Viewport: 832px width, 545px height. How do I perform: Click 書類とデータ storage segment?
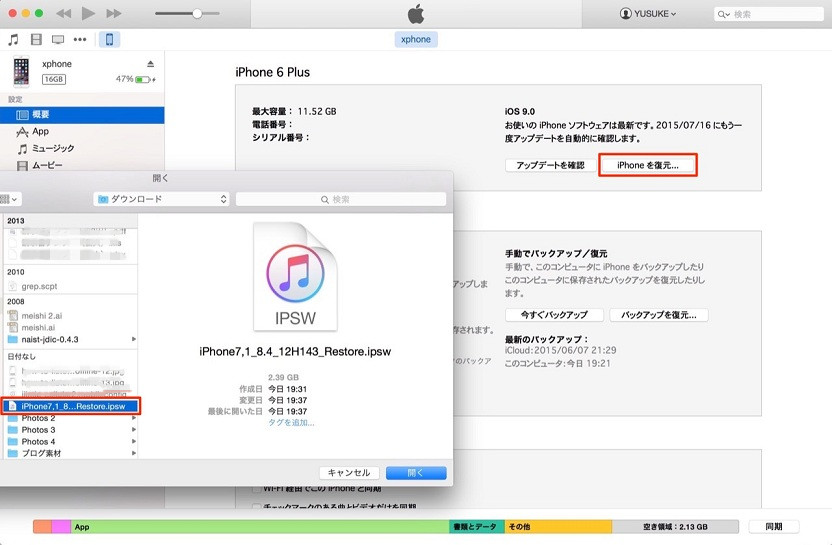(476, 526)
